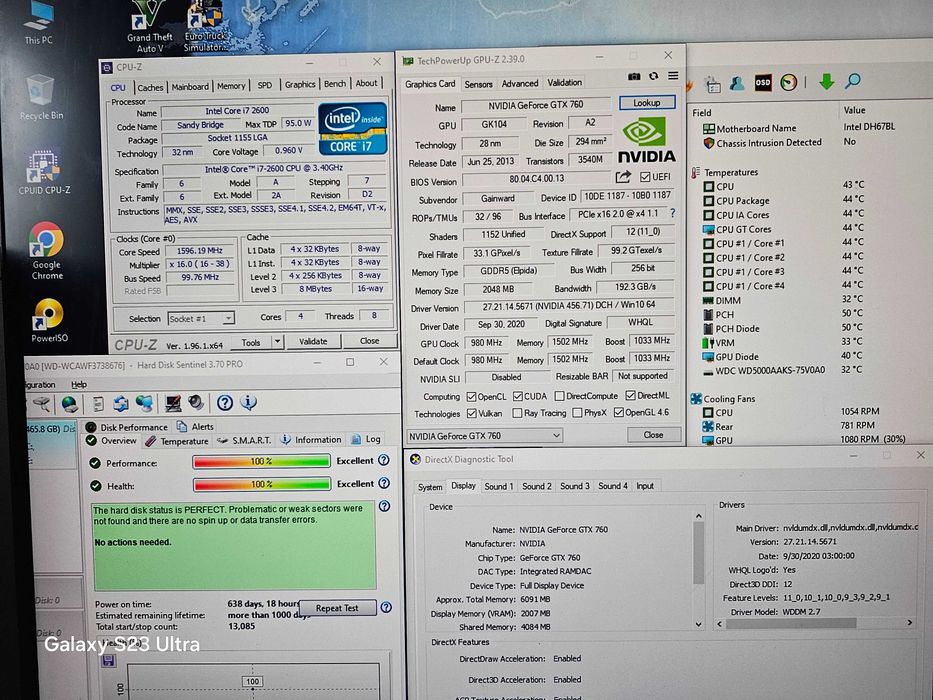The image size is (933, 700).
Task: Click the OSD icon in AIDA64 toolbar
Action: click(763, 82)
